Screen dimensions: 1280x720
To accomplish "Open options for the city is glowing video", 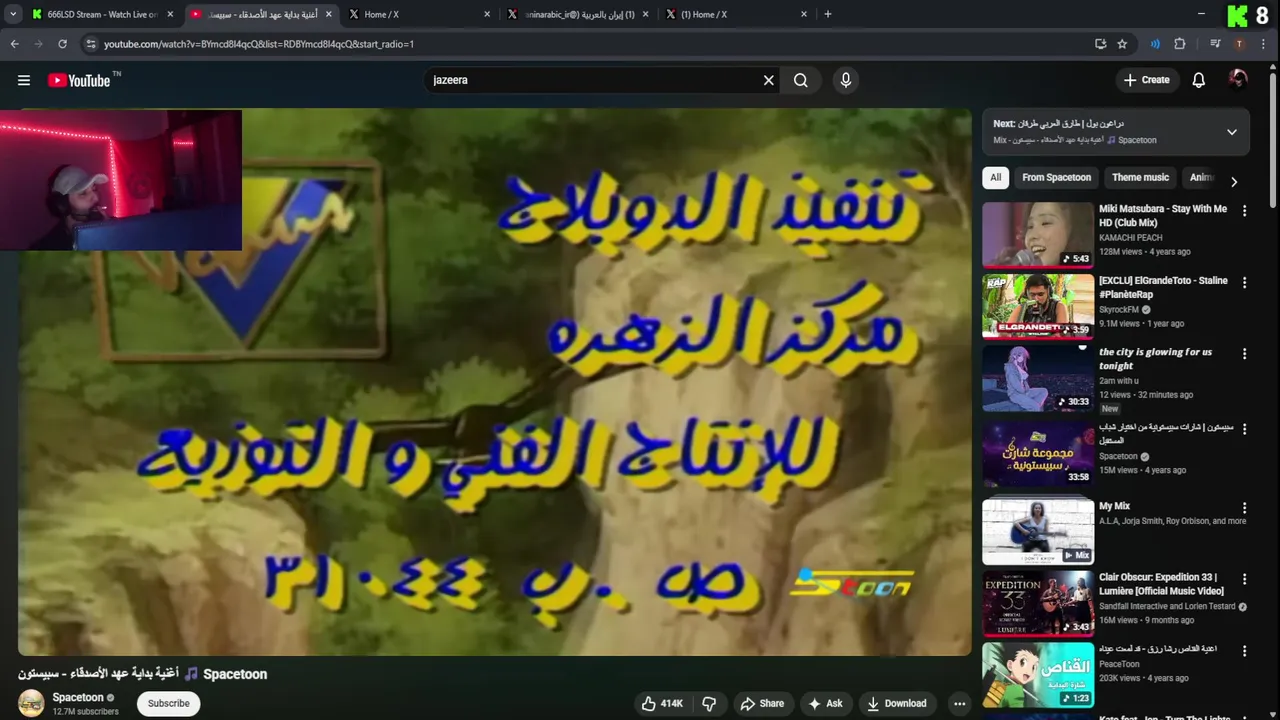I will pyautogui.click(x=1244, y=354).
